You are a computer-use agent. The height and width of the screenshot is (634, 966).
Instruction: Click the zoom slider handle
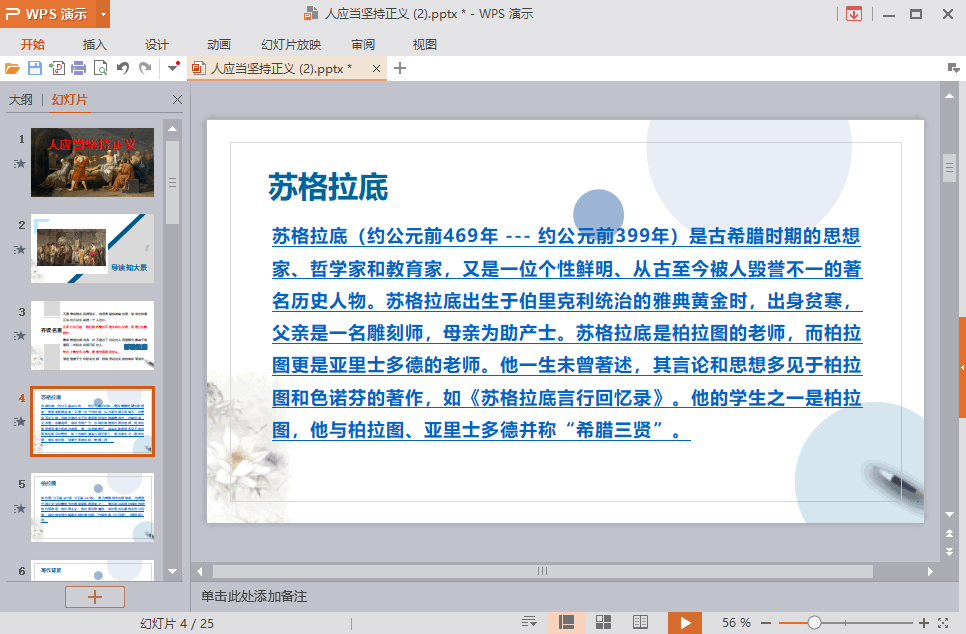tap(814, 622)
